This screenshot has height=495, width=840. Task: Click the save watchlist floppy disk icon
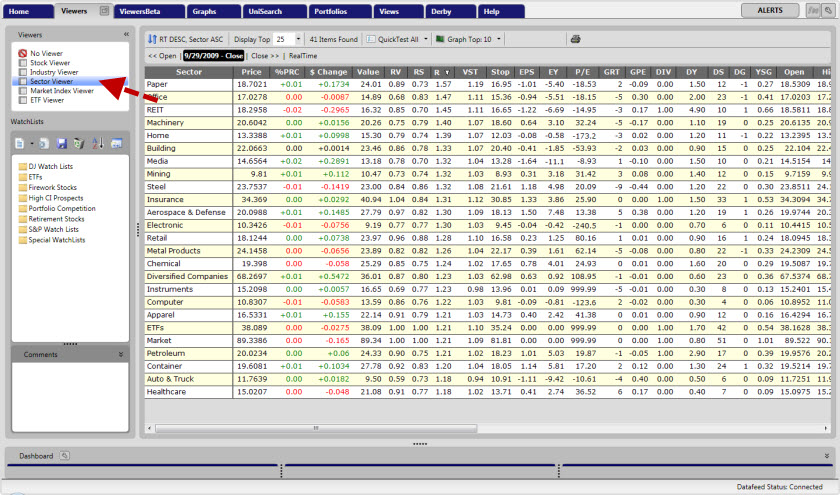click(x=62, y=144)
